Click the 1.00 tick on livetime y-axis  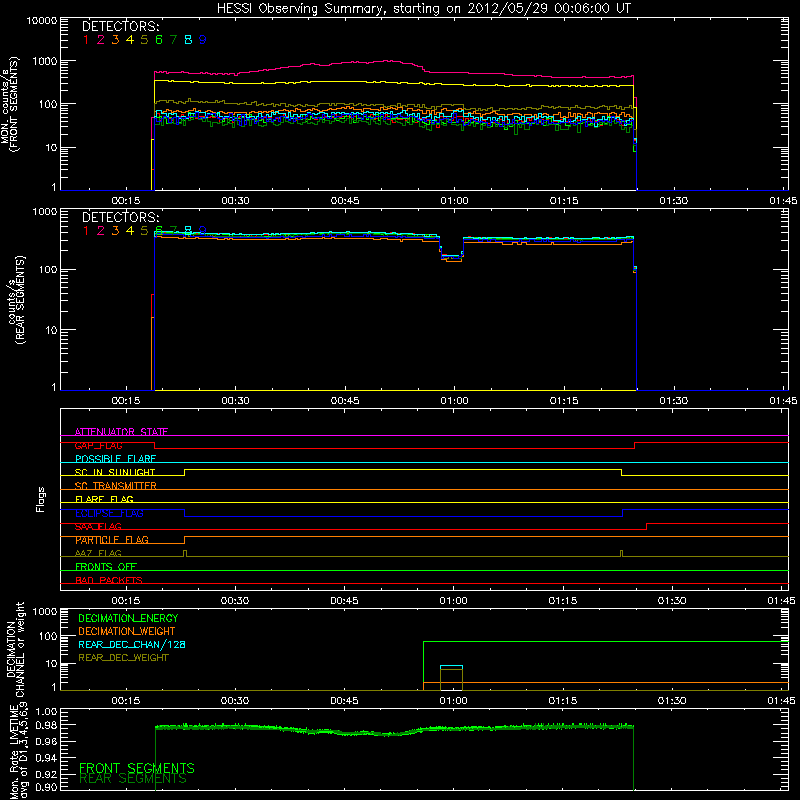pos(46,711)
